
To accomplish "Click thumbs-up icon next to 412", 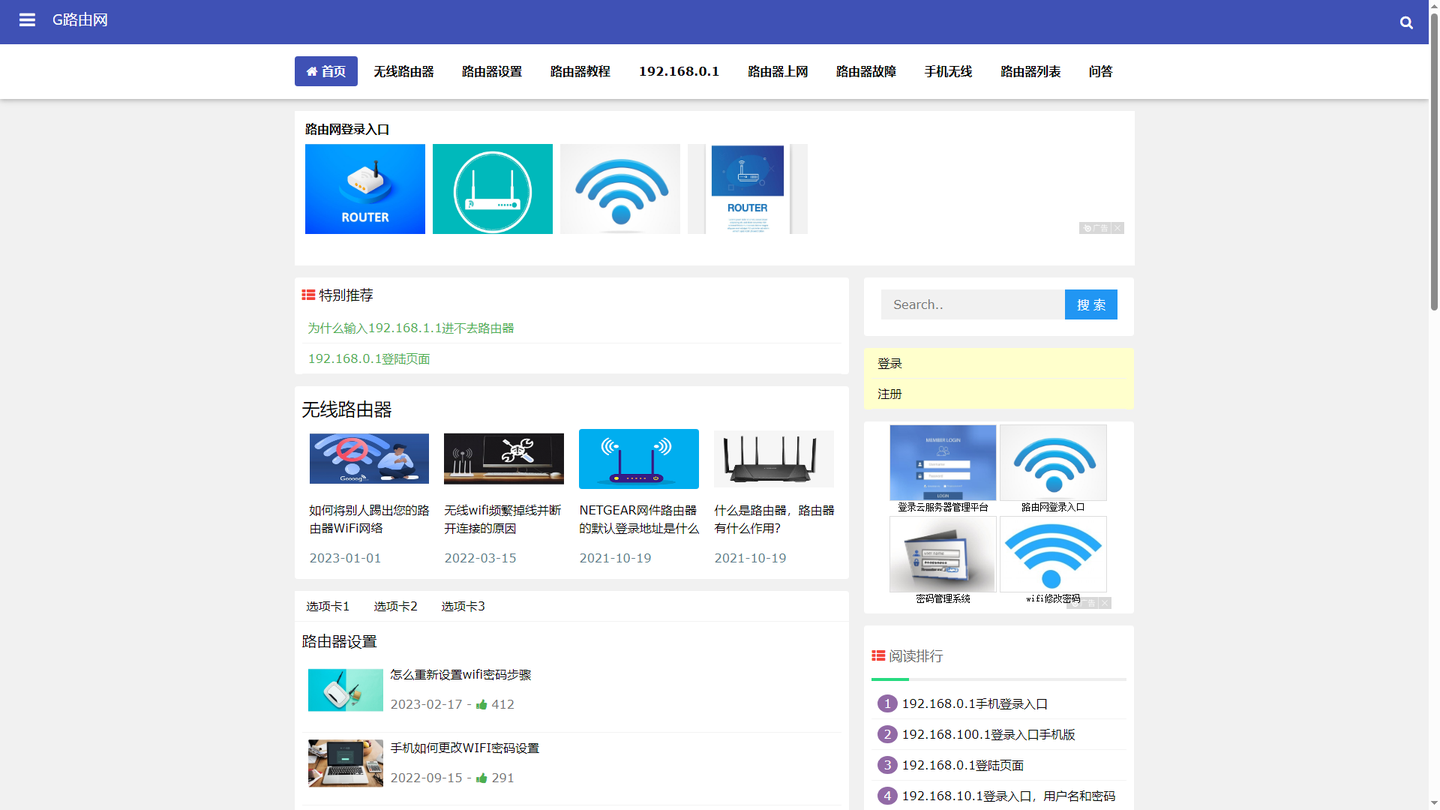I will (481, 705).
